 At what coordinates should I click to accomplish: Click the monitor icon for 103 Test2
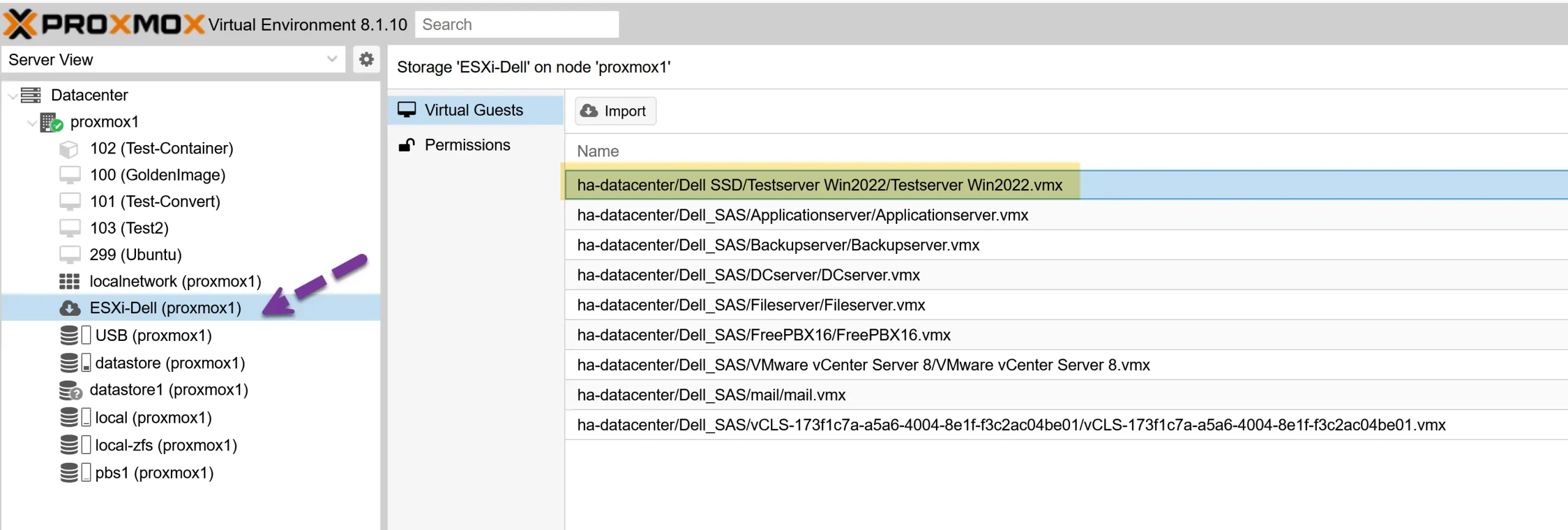click(70, 228)
